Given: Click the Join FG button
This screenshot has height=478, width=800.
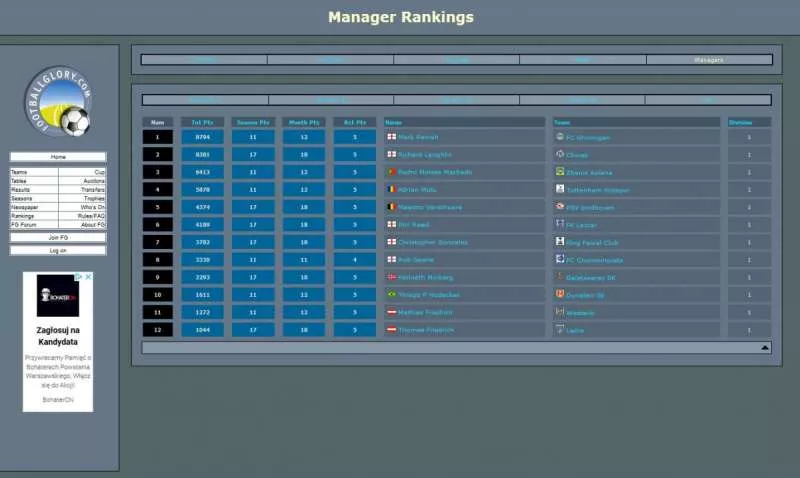Looking at the screenshot, I should click(58, 238).
